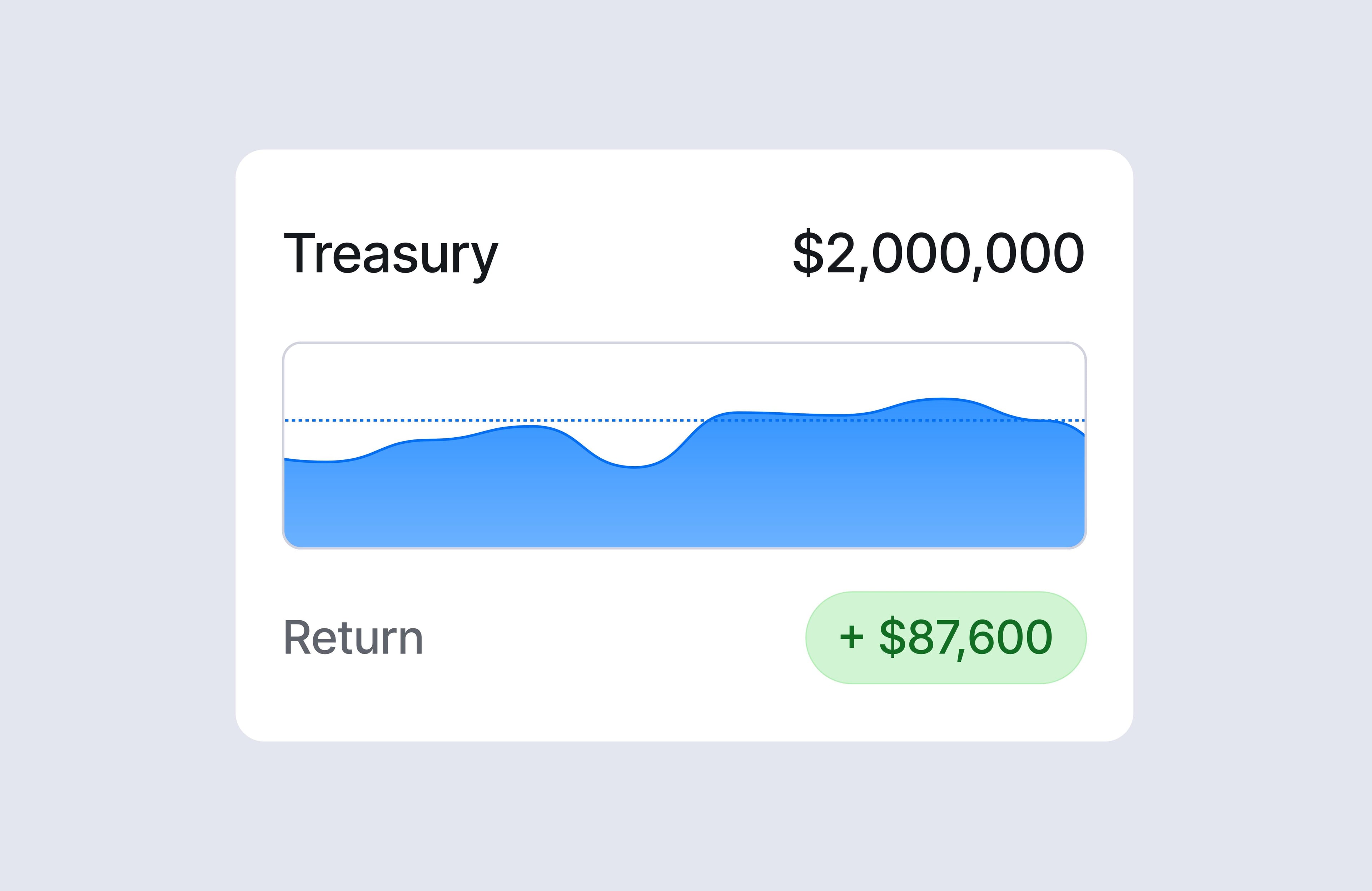Open the green + $87,600 return badge

coord(945,637)
